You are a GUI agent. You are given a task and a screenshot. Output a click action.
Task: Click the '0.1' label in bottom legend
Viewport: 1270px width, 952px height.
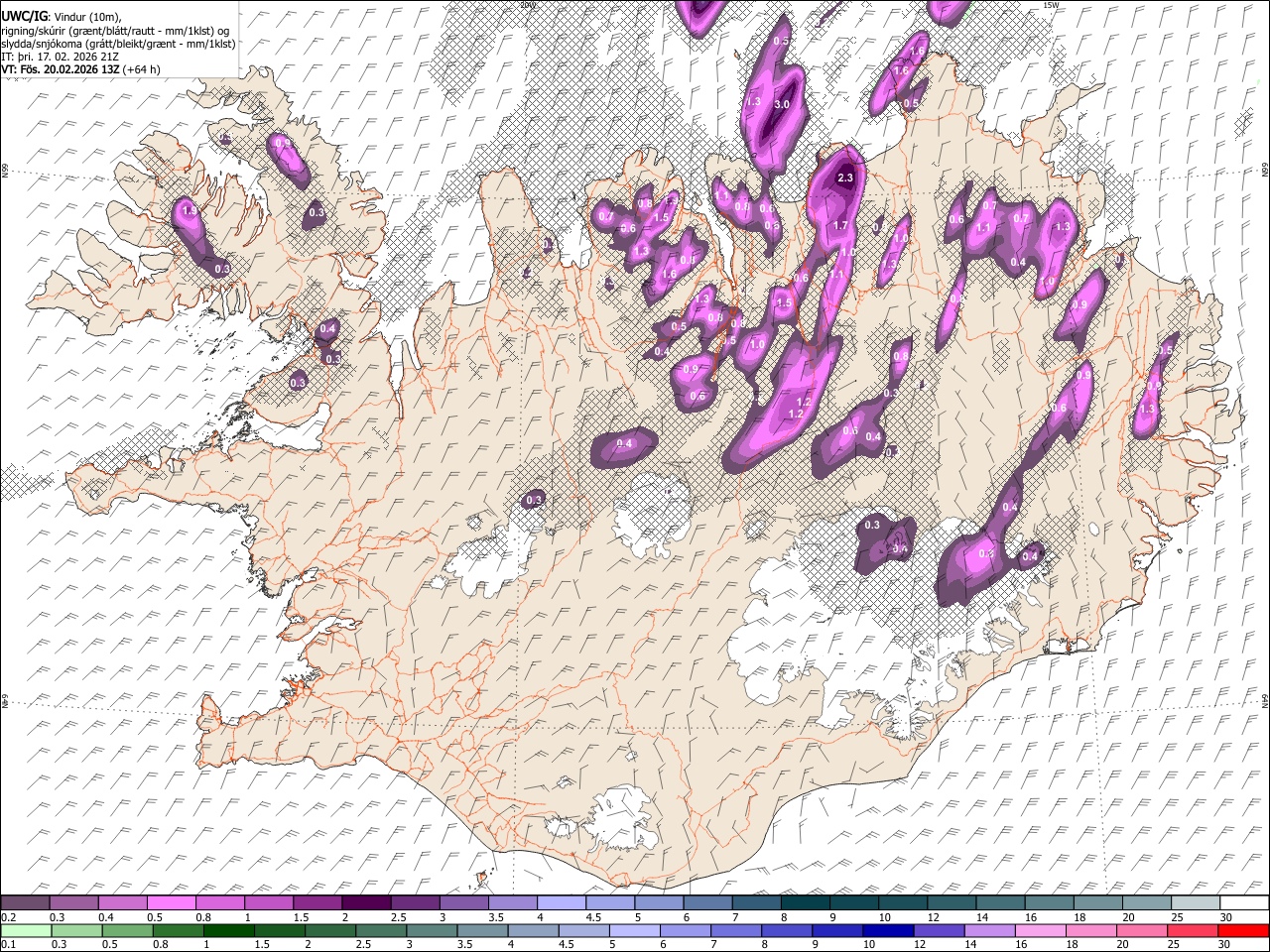pos(9,944)
